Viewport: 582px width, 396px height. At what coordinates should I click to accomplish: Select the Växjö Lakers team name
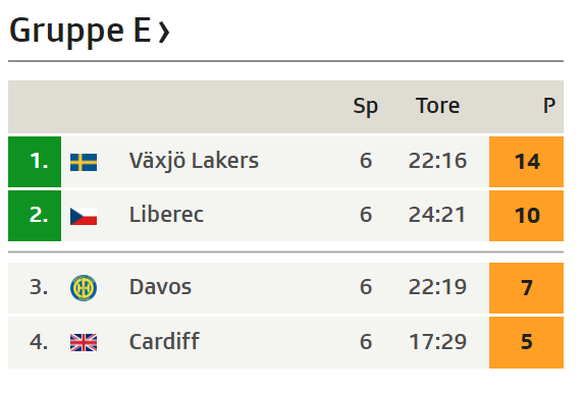pos(194,161)
